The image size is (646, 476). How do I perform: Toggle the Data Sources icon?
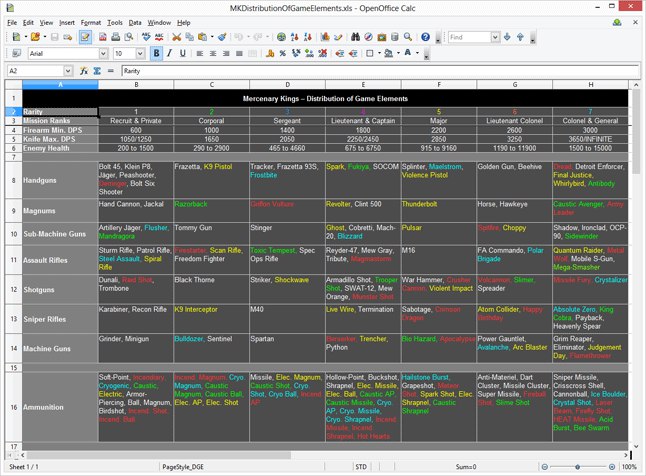(x=395, y=37)
